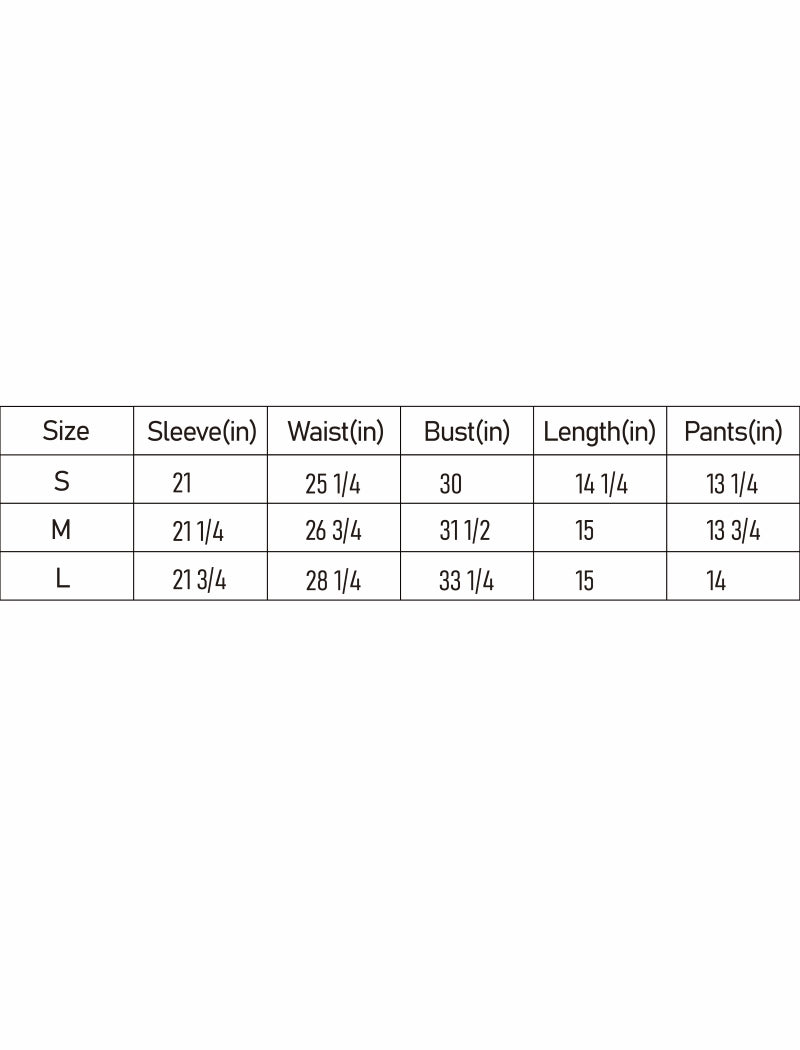Click the Pants(in) column header
This screenshot has height=1050, width=800.
(x=733, y=432)
